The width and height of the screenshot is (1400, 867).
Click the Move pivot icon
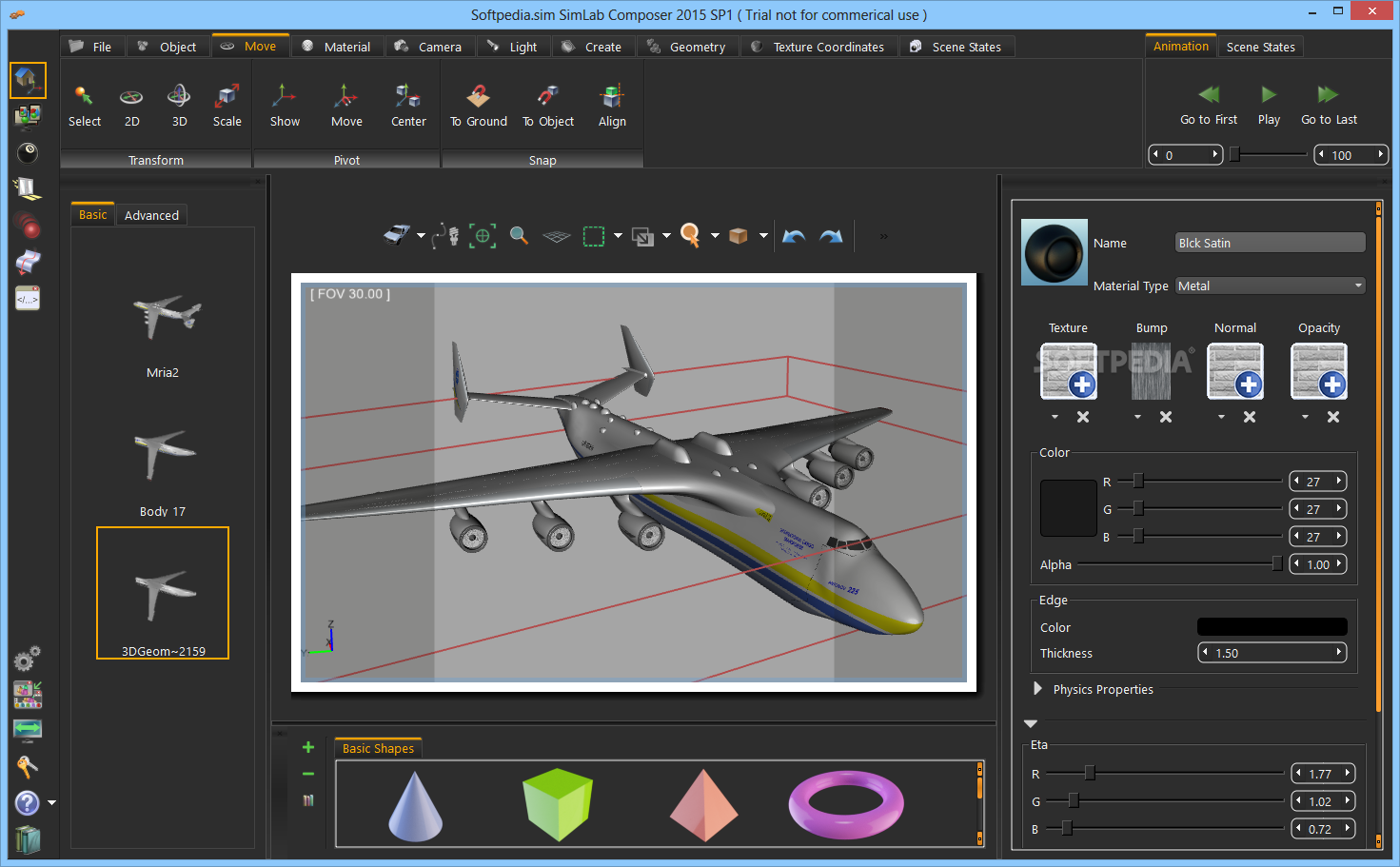coord(346,106)
